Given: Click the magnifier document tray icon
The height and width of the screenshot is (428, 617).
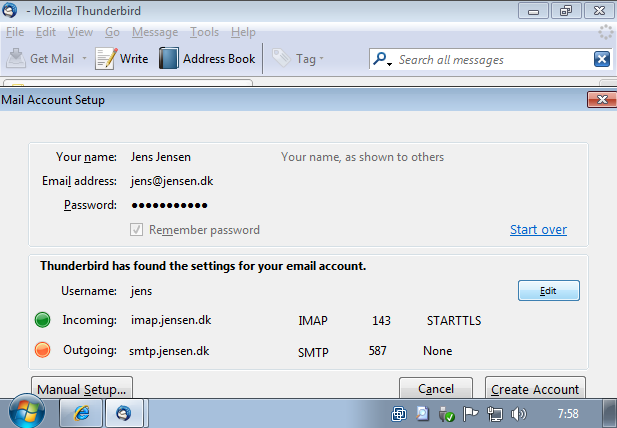Looking at the screenshot, I should 422,414.
